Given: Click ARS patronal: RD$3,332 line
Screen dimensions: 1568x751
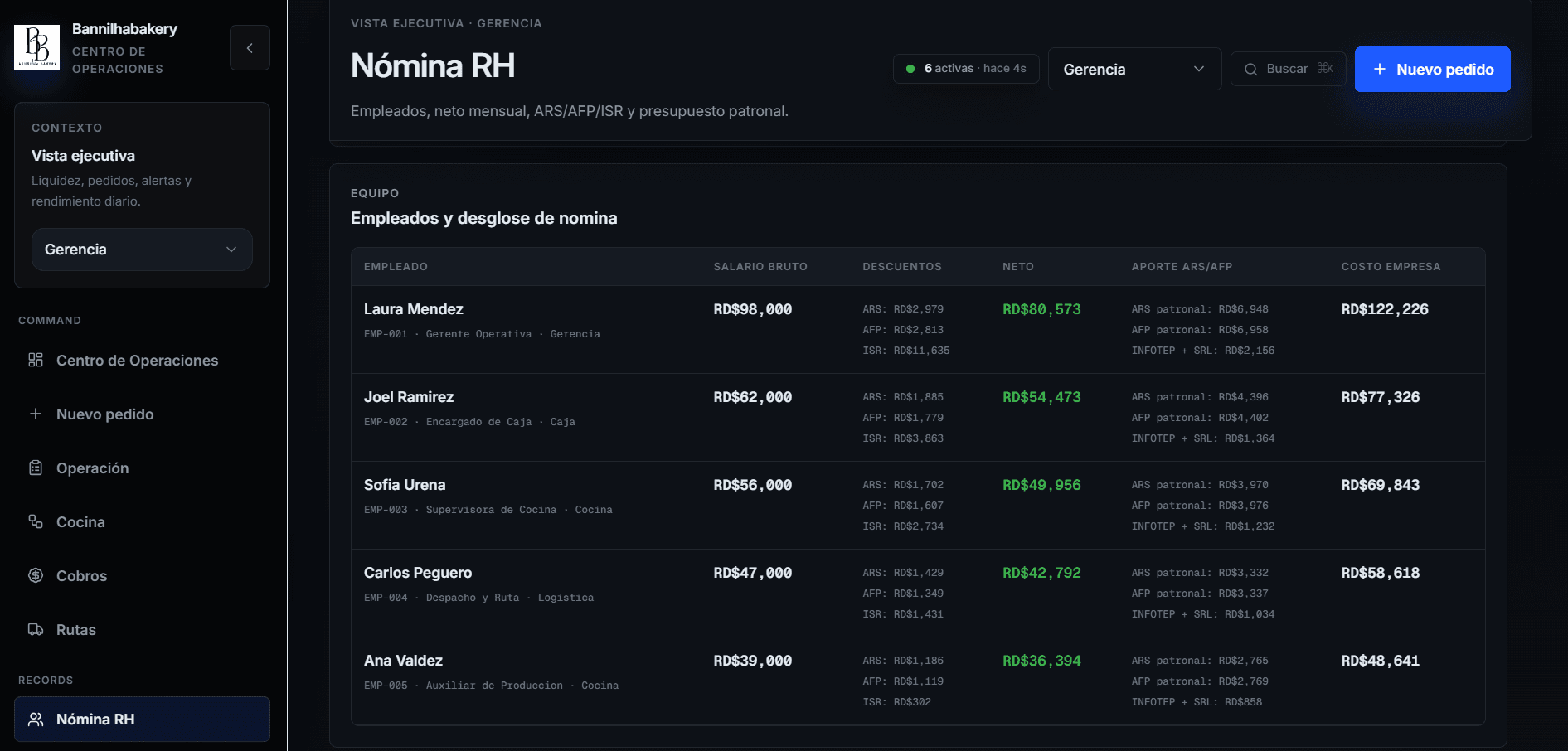Looking at the screenshot, I should [1200, 573].
